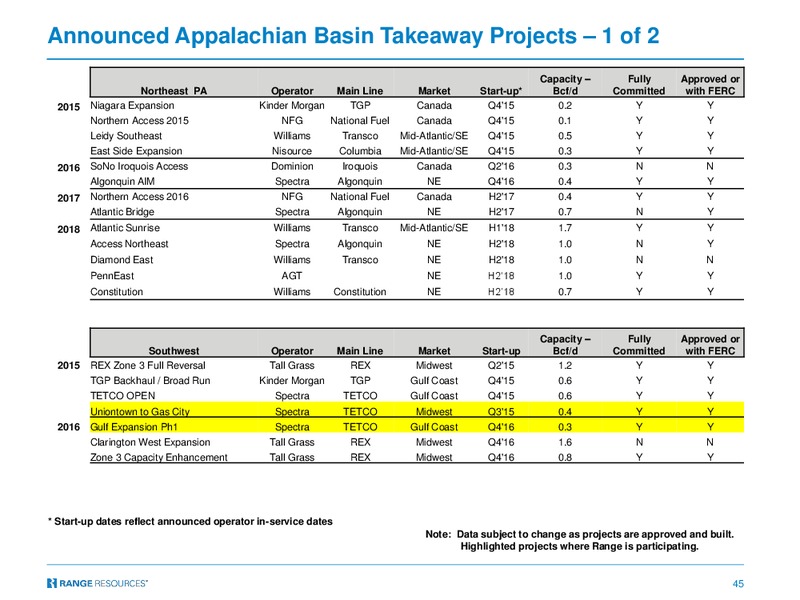Screen dimensions: 800x600
Task: Select 'TGP Backhaul / Broad Run' project
Action: [x=150, y=381]
